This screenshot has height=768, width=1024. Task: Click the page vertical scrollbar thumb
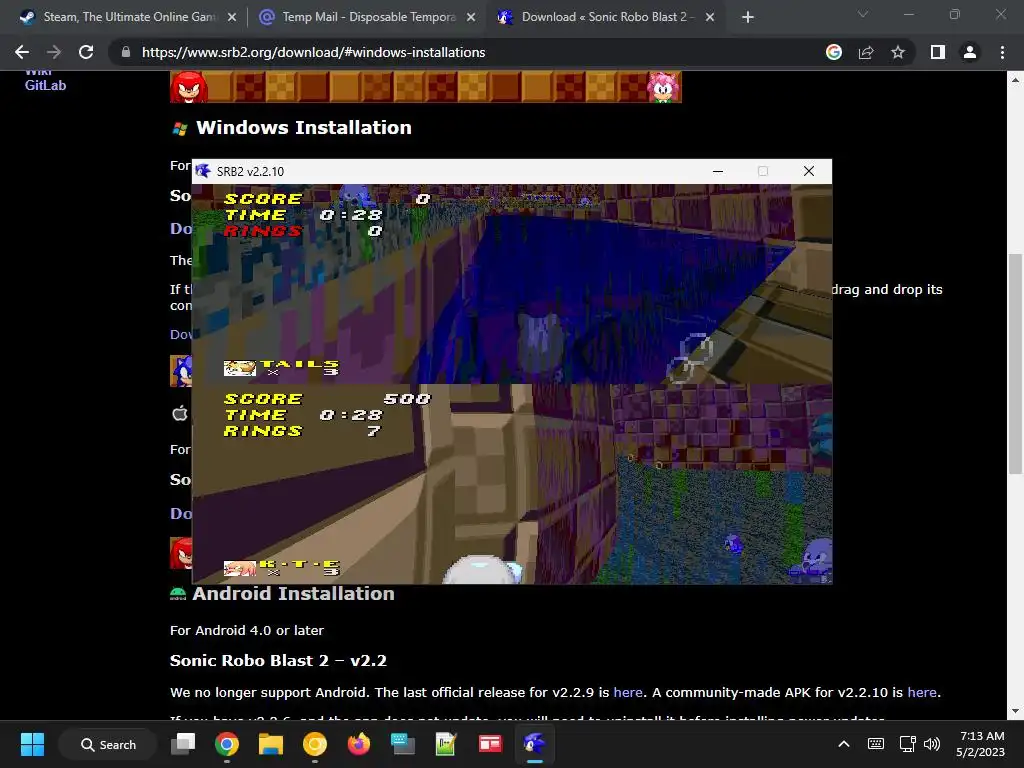click(x=1015, y=364)
